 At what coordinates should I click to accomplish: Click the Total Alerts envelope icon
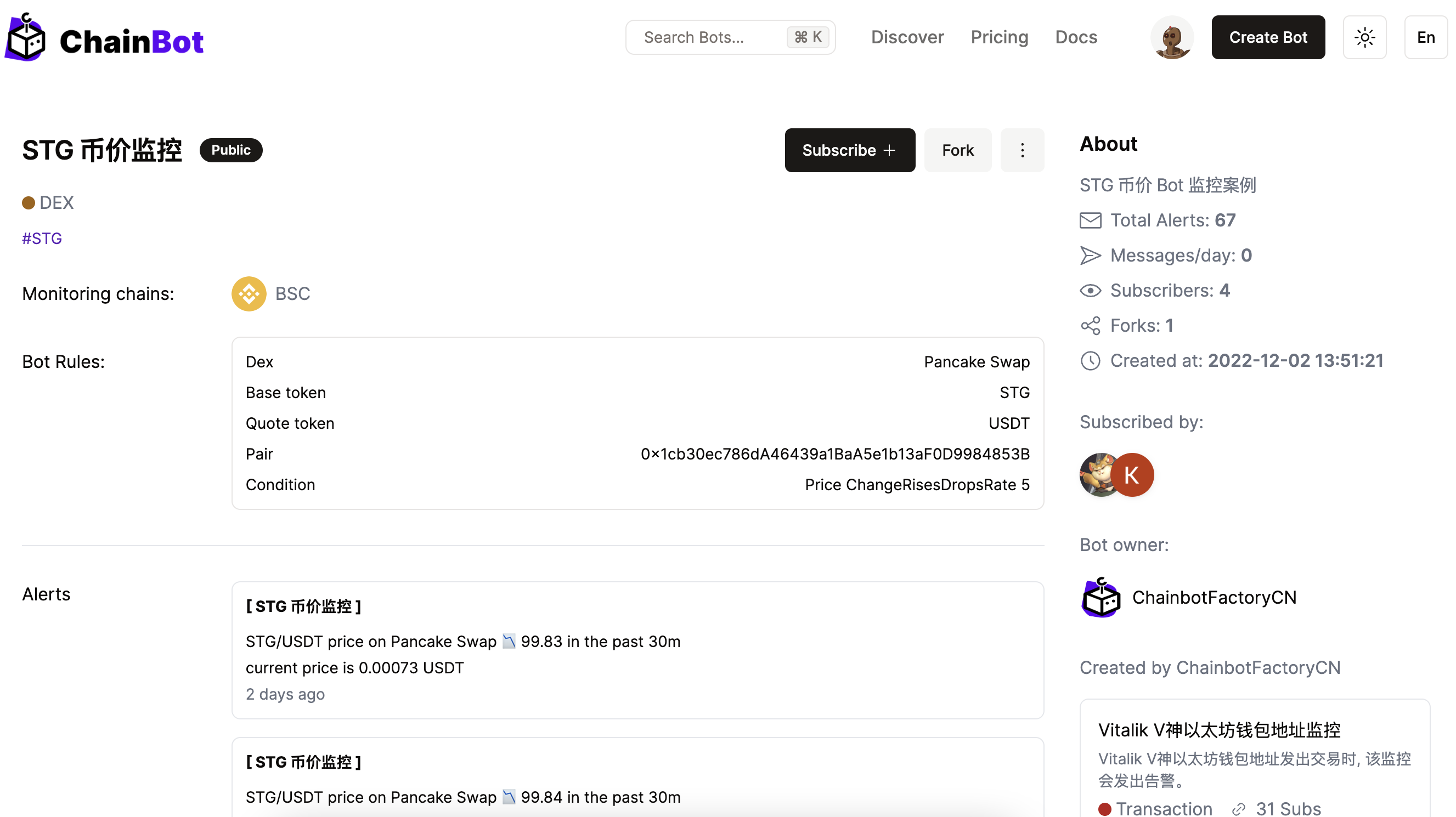pyautogui.click(x=1090, y=220)
